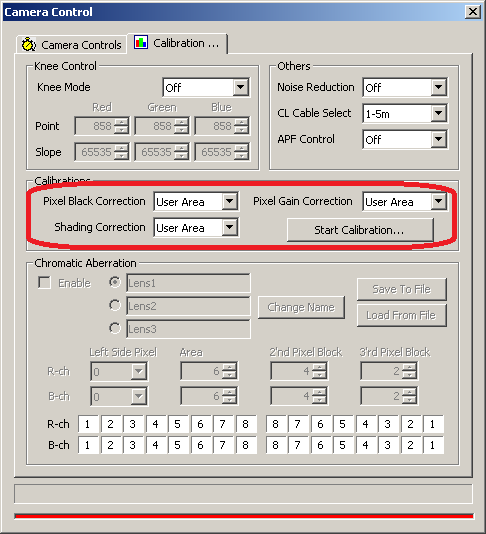The image size is (486, 534).
Task: Select the Lens2 radio button
Action: tap(115, 305)
